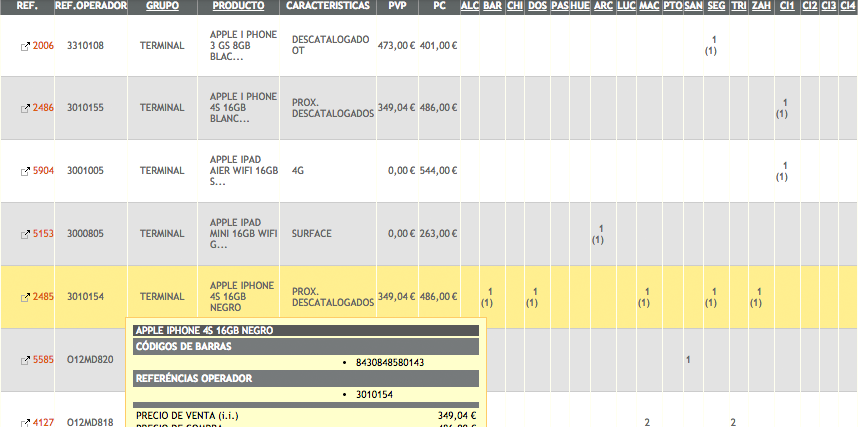858x427 pixels.
Task: Select operator reference 3010155 cell
Action: pos(85,108)
